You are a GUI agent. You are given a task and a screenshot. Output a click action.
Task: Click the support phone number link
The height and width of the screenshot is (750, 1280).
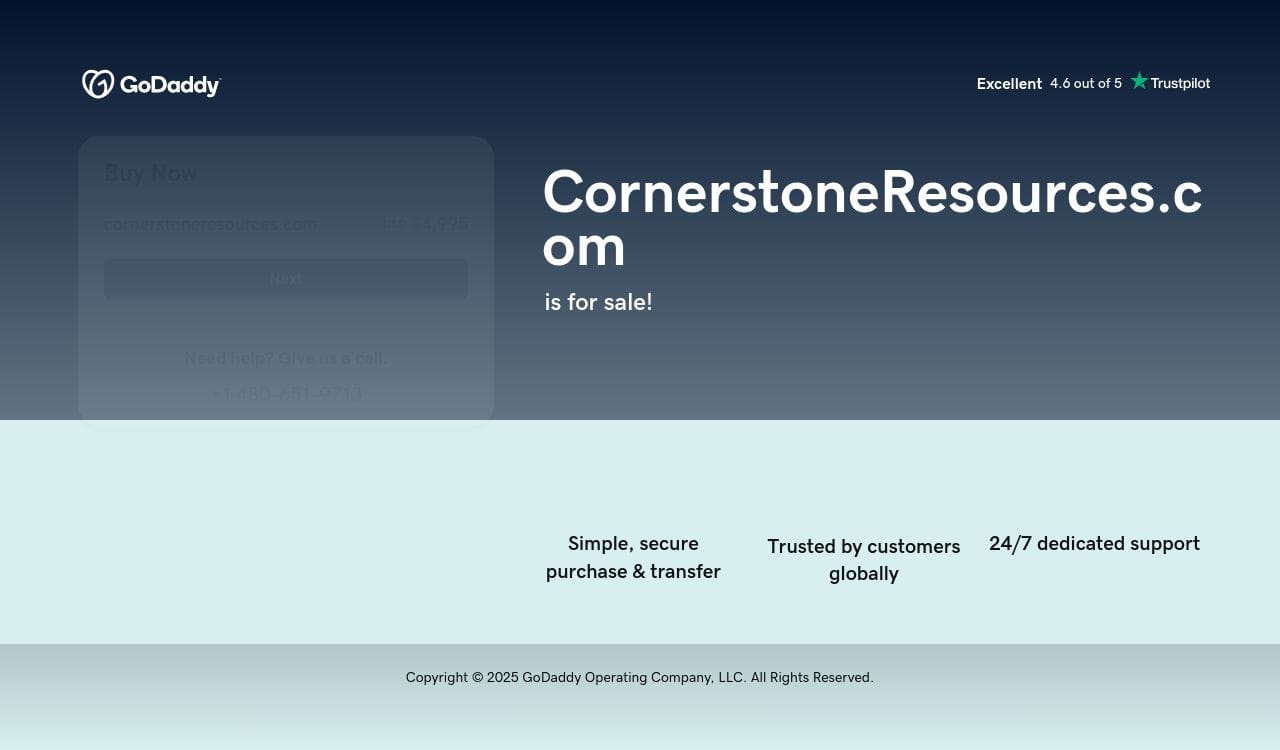[286, 394]
